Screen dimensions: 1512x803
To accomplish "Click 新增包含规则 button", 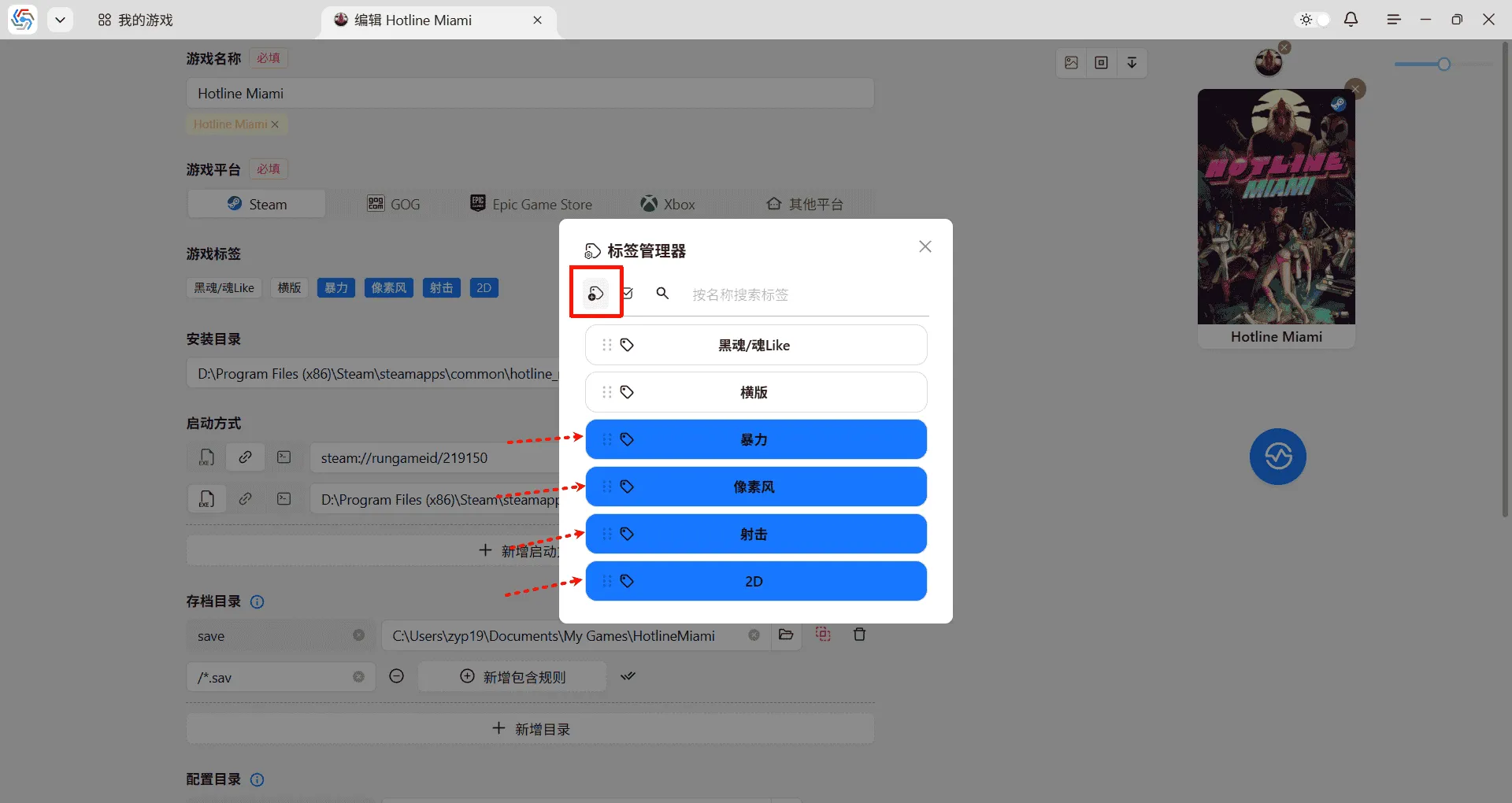I will [513, 677].
